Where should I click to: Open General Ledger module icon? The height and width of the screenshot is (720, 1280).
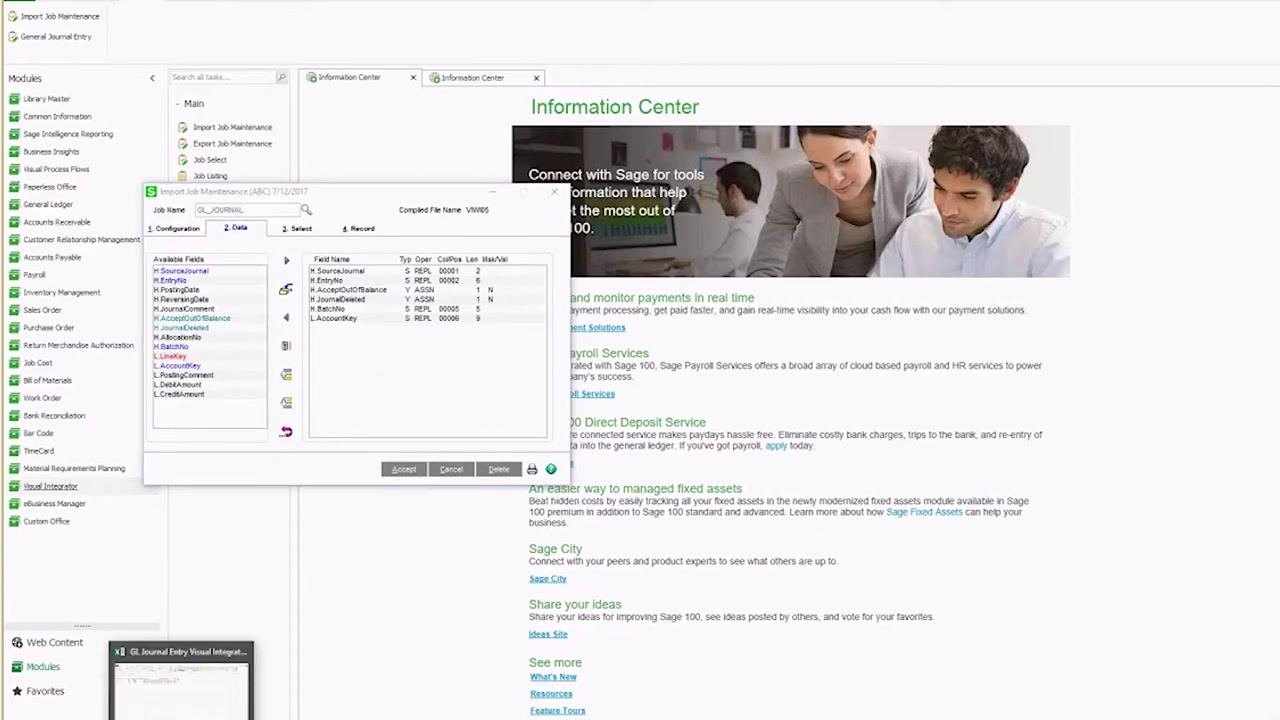tap(14, 204)
